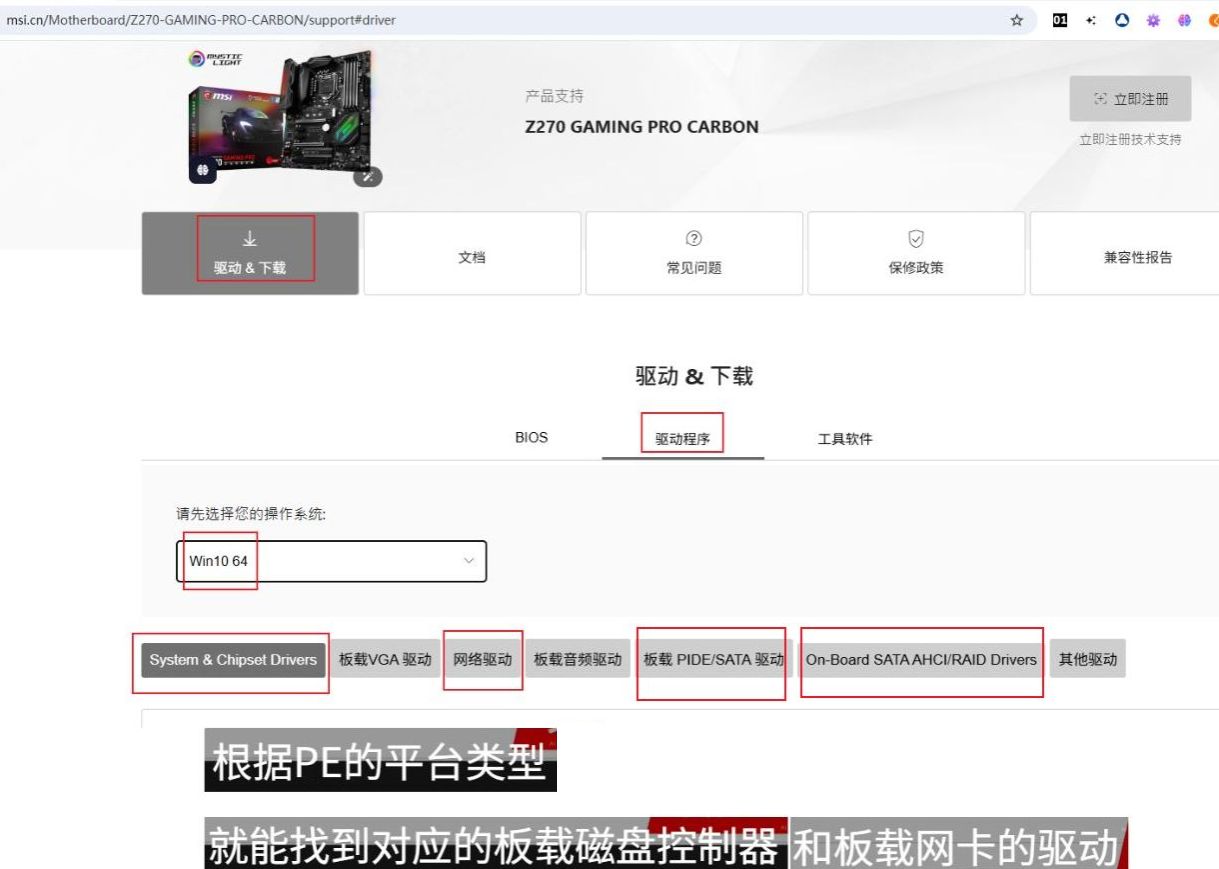The height and width of the screenshot is (869, 1219).
Task: Switch to the BIOS sub-tab
Action: (x=531, y=438)
